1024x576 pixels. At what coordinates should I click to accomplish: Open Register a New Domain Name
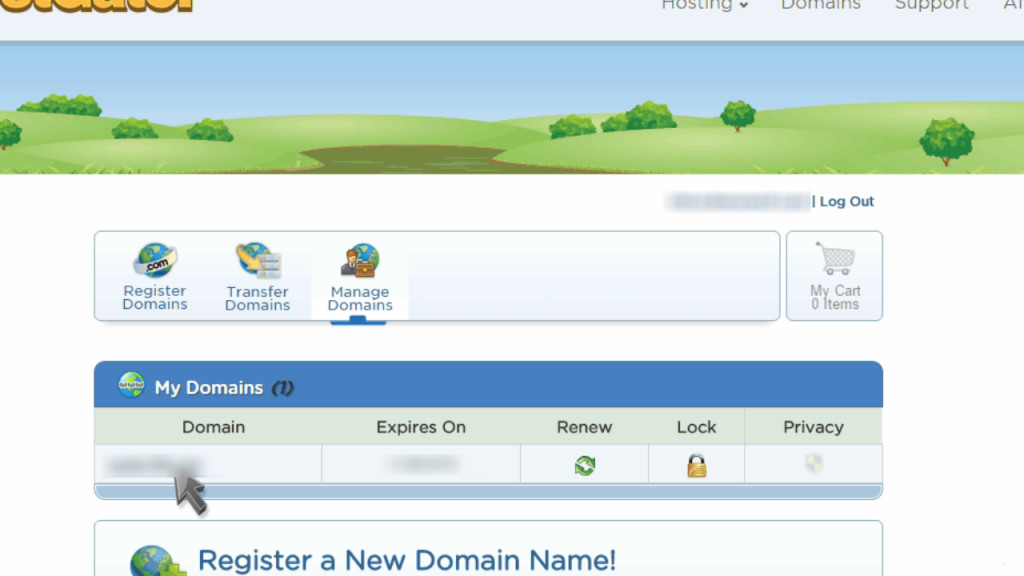pyautogui.click(x=407, y=559)
